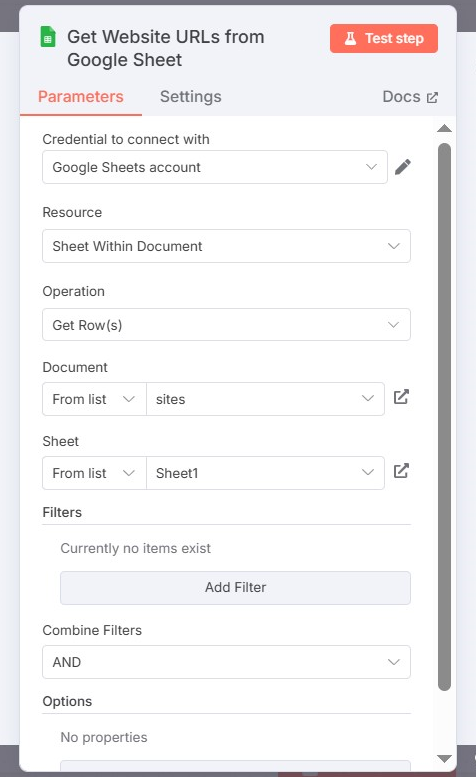
Task: Expand the Combine Filters AND dropdown
Action: click(x=226, y=662)
